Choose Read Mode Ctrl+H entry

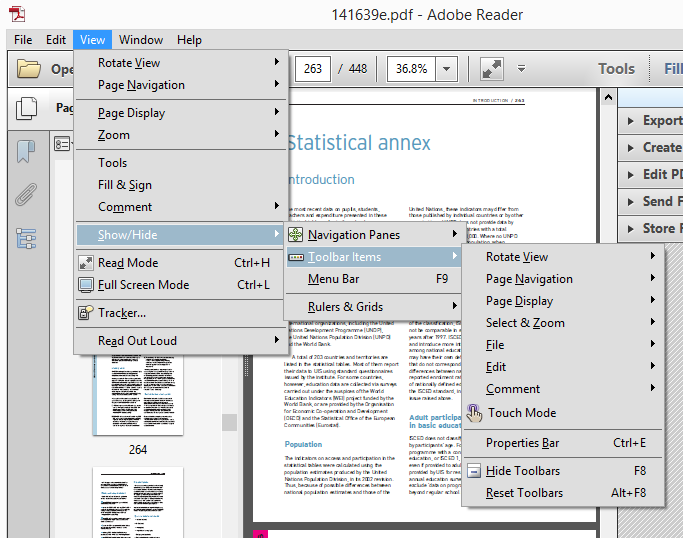point(181,263)
